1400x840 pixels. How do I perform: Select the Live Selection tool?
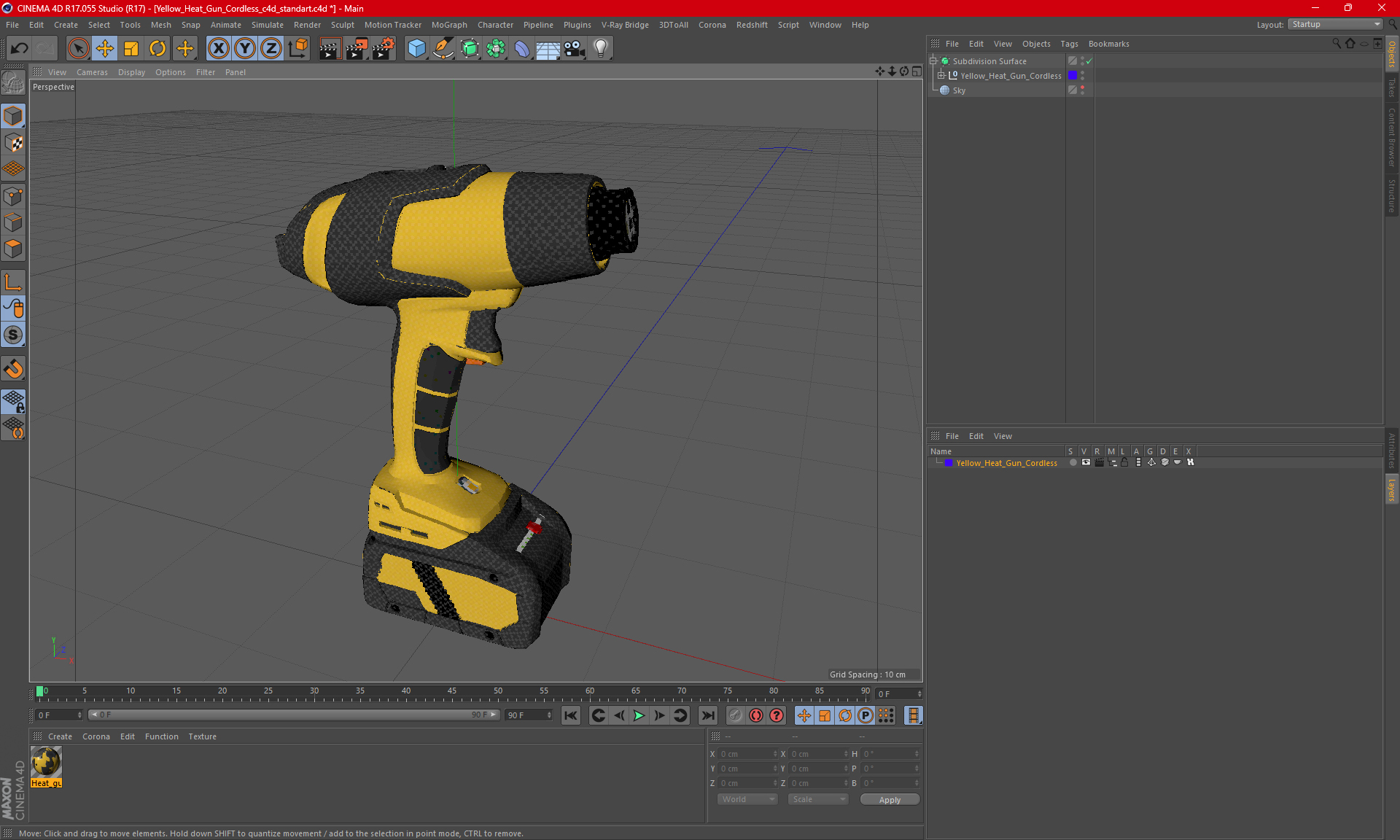click(x=78, y=48)
